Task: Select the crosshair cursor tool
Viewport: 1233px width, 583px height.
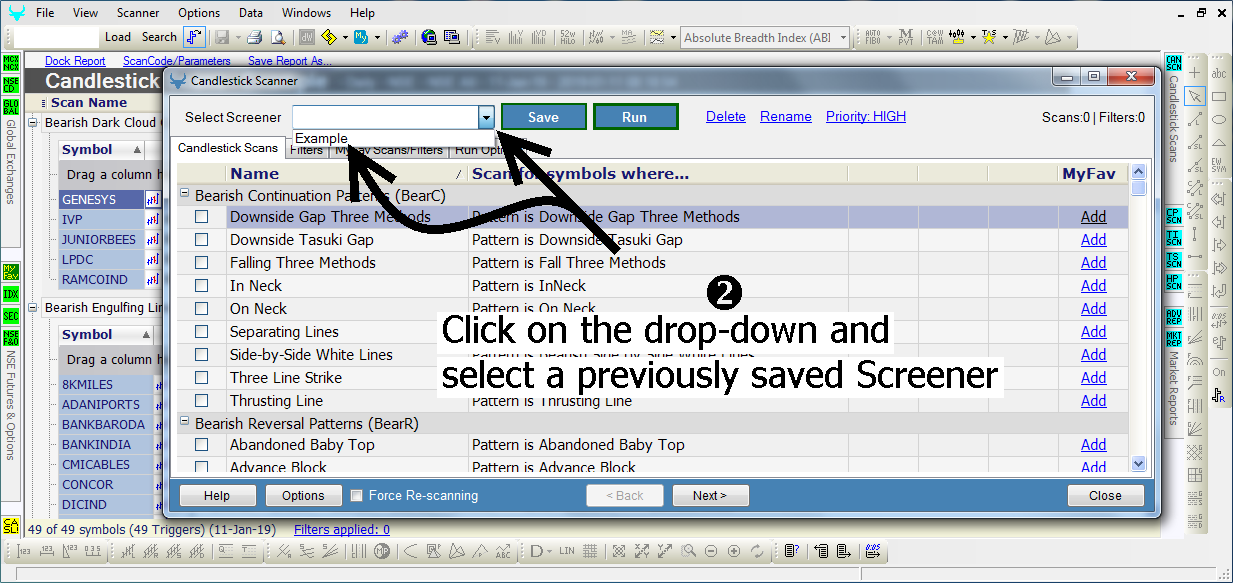Action: [1195, 73]
